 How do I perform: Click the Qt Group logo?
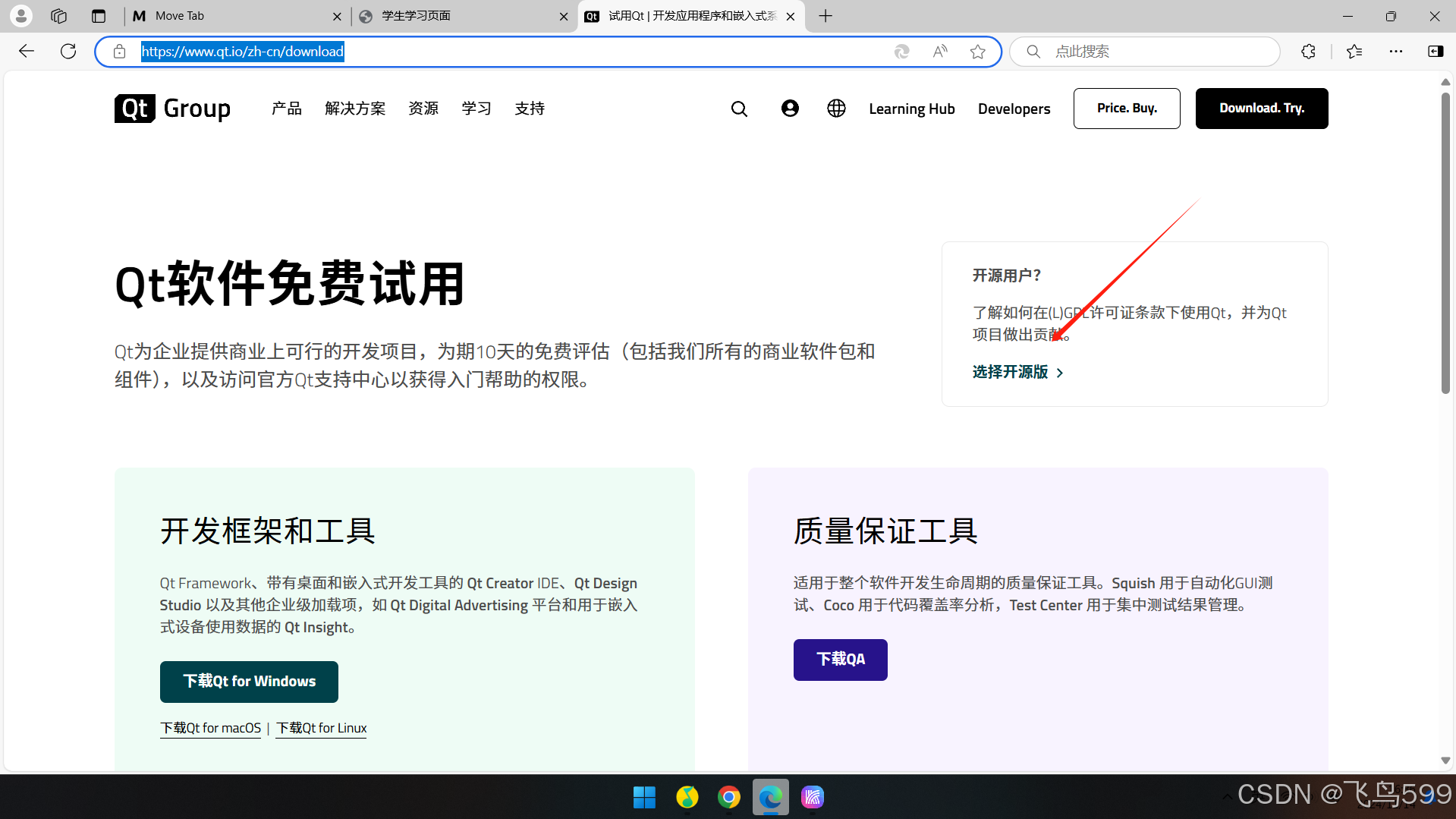[173, 109]
